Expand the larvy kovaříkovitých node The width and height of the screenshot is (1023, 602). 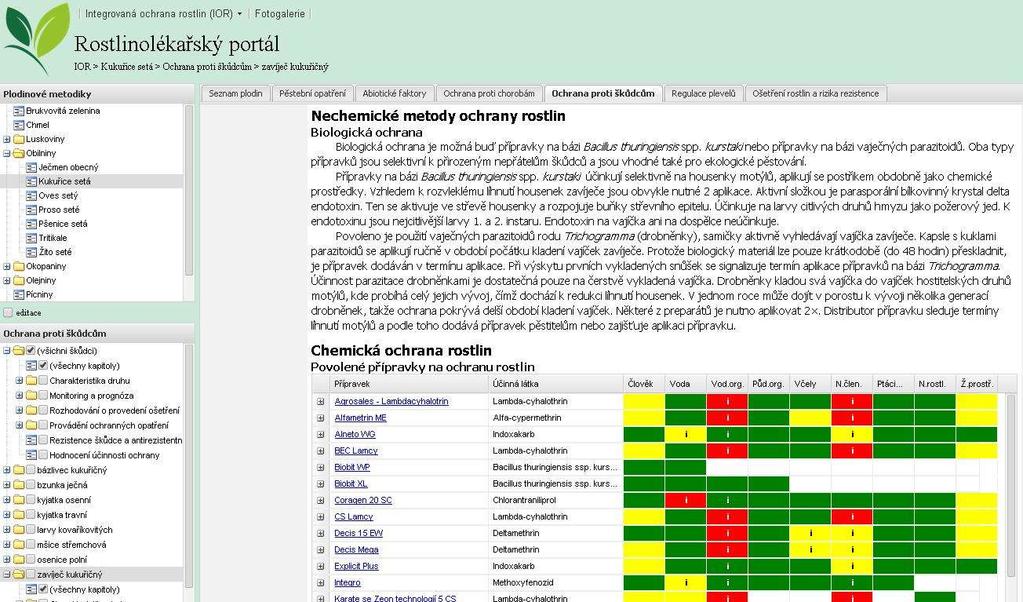click(7, 530)
